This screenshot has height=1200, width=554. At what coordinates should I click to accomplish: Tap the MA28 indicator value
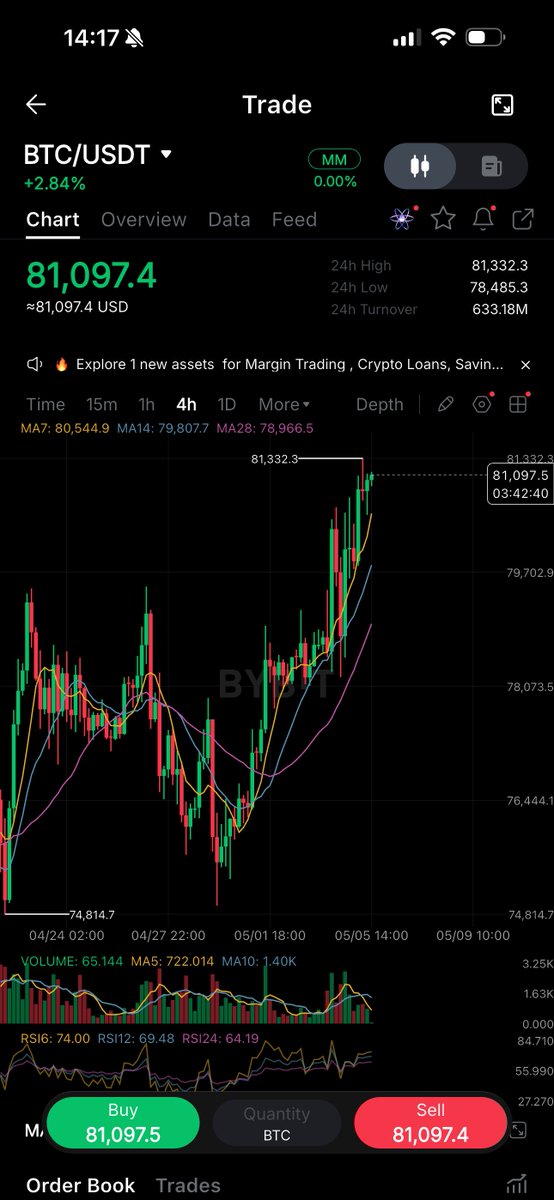coord(265,428)
